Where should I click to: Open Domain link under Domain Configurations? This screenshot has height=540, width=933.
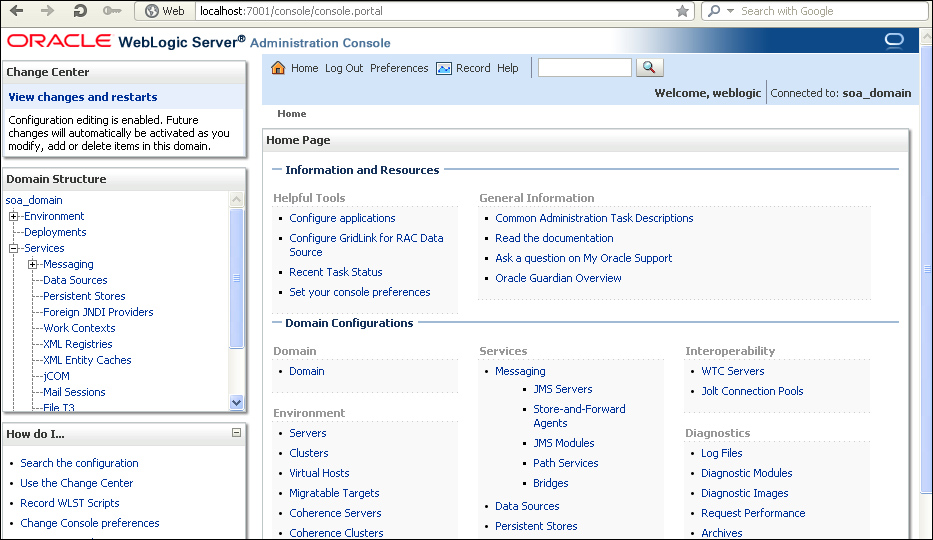click(x=306, y=371)
